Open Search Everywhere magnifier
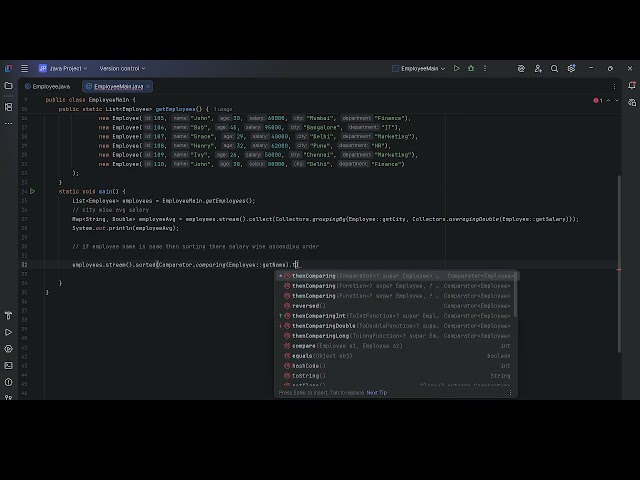640x480 pixels. (x=554, y=69)
